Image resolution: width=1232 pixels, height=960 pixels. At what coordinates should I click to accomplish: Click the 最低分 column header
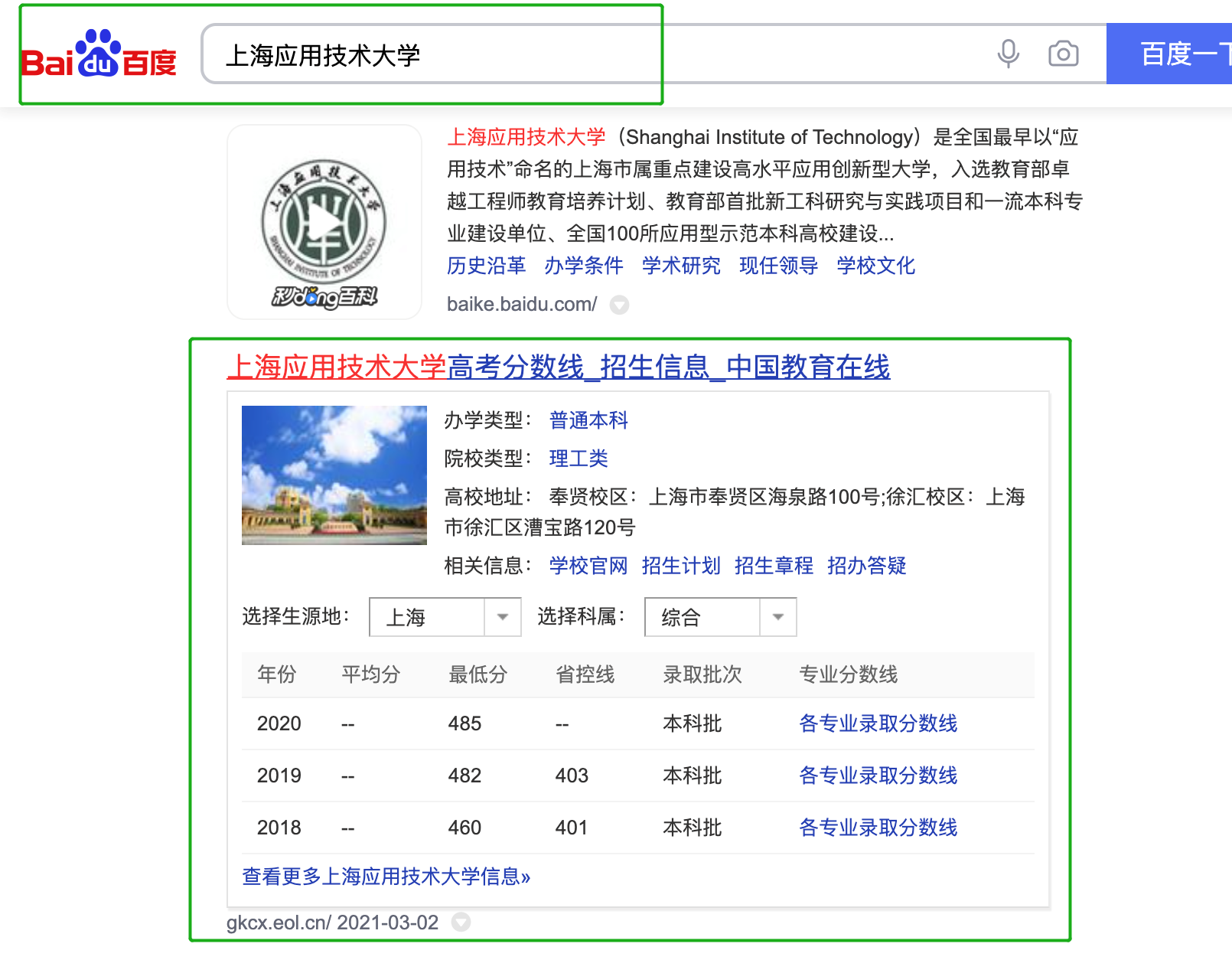pos(477,674)
